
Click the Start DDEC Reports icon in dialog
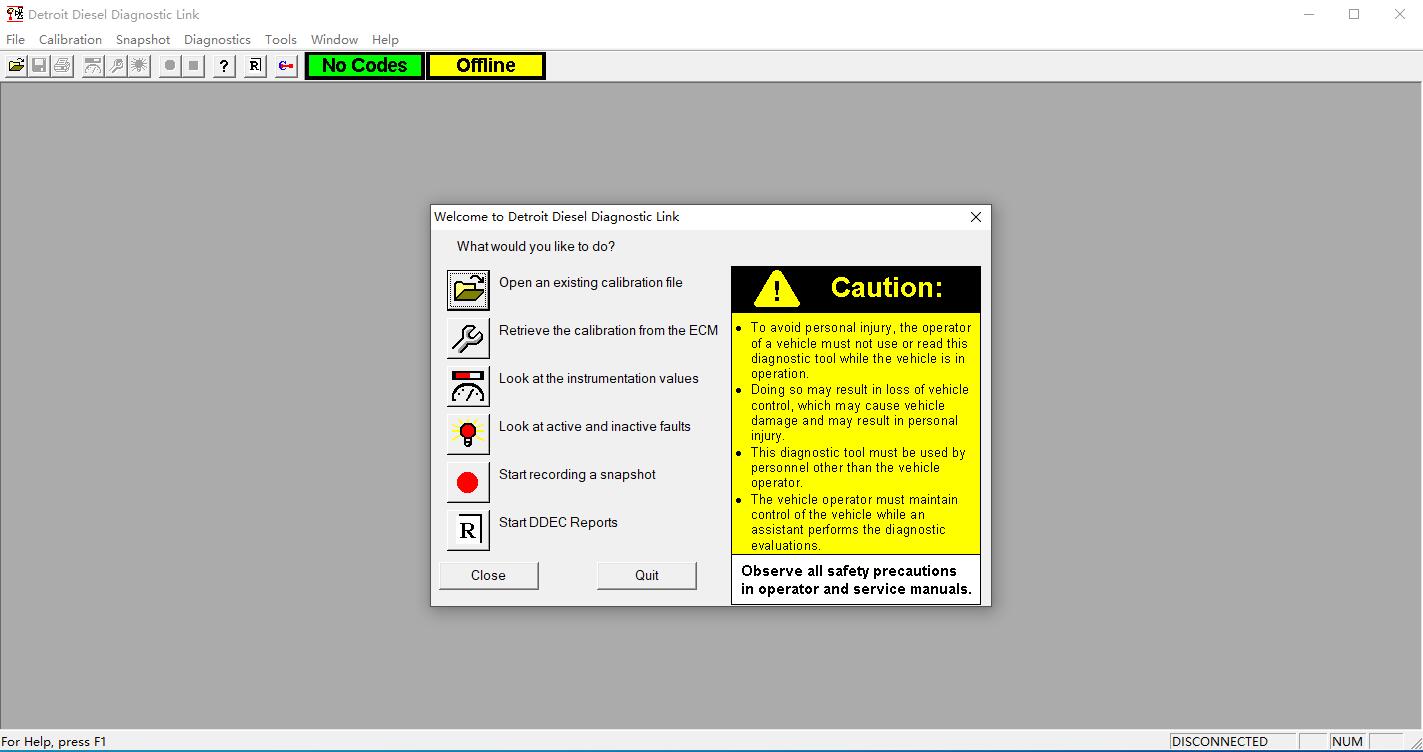pyautogui.click(x=468, y=530)
